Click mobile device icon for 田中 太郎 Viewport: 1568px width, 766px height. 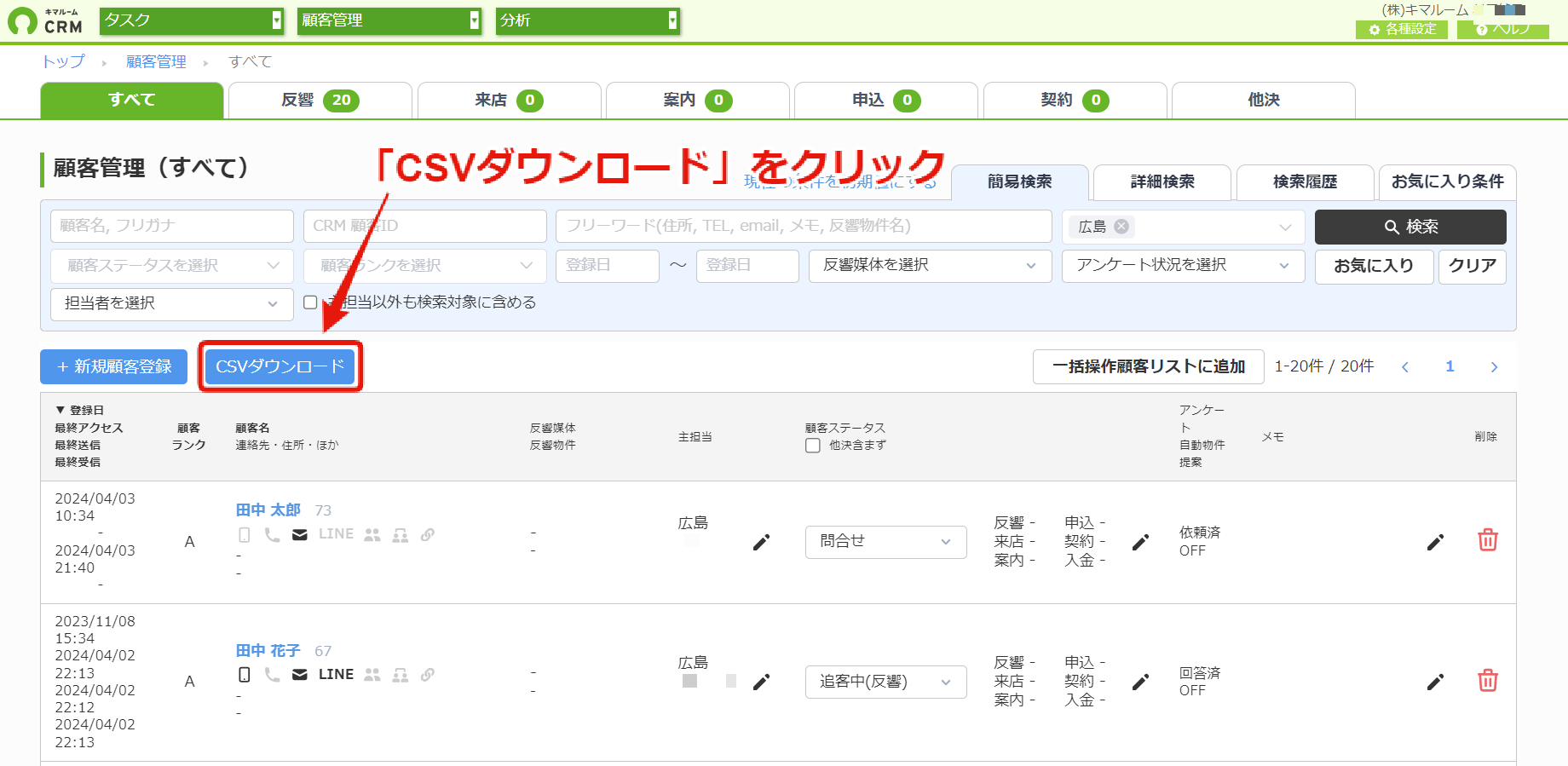click(245, 535)
